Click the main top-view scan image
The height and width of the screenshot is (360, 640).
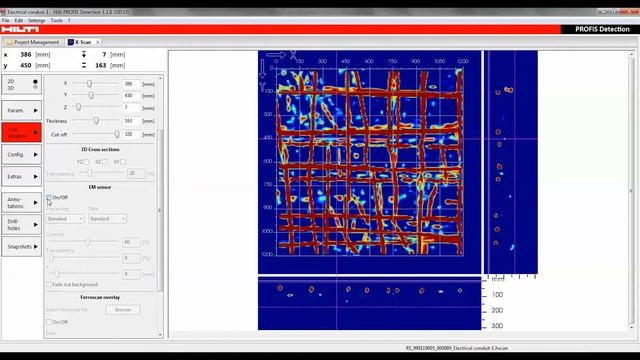click(369, 162)
